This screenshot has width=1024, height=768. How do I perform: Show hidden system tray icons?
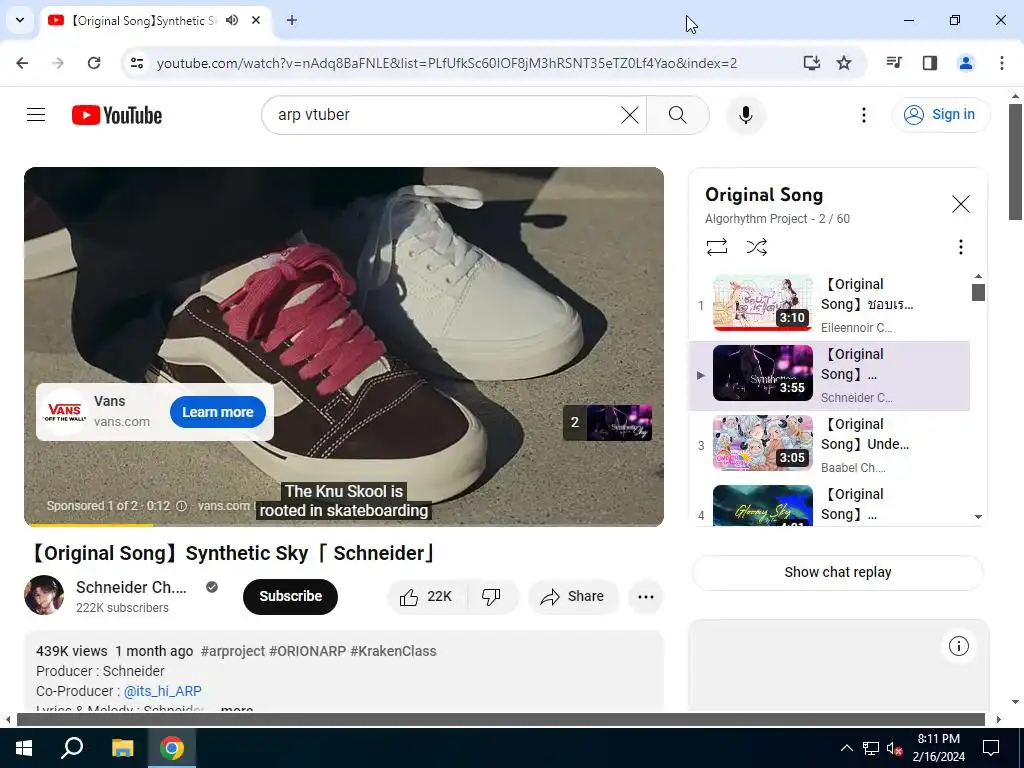(x=846, y=748)
